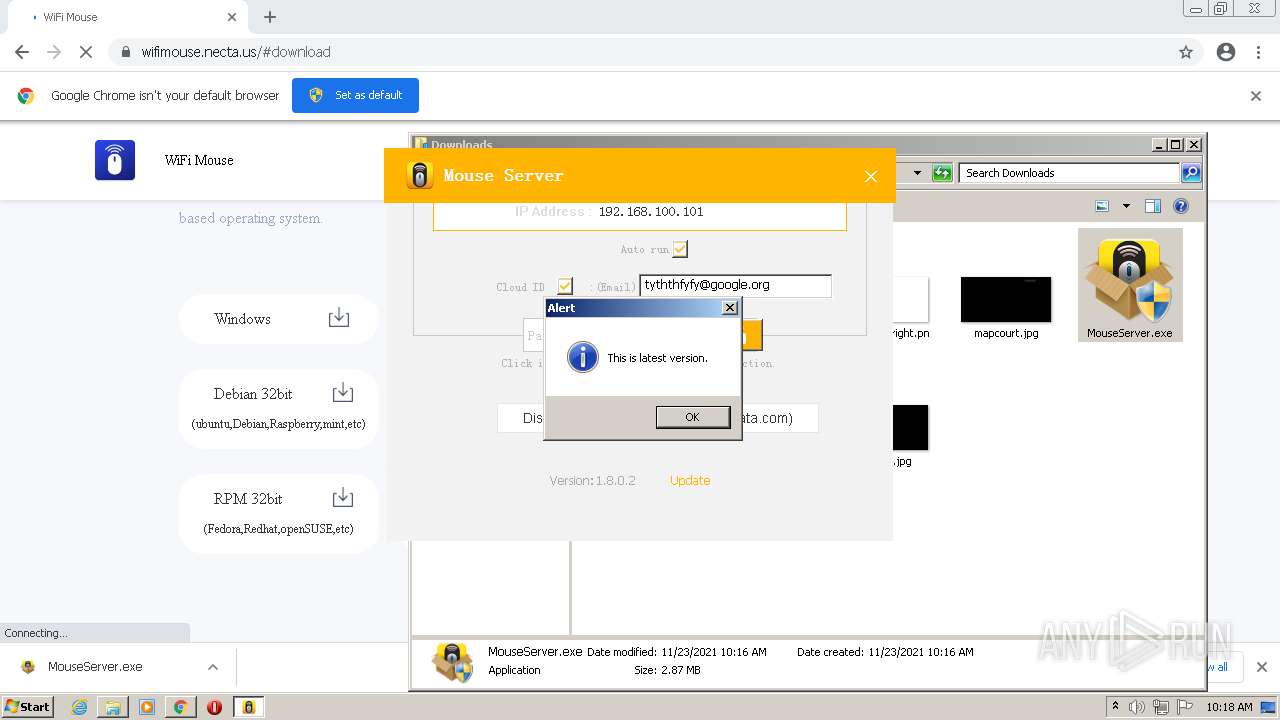The width and height of the screenshot is (1280, 720).
Task: Dismiss the default browser infobar
Action: 1256,96
